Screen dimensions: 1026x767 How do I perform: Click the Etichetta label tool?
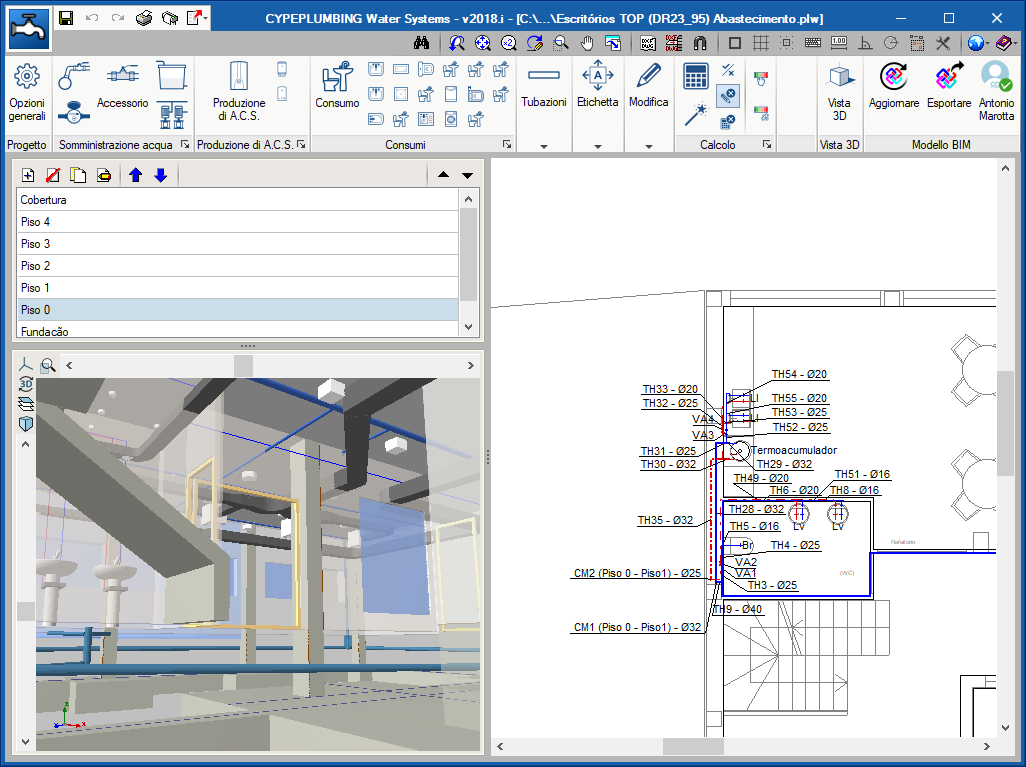coord(597,85)
